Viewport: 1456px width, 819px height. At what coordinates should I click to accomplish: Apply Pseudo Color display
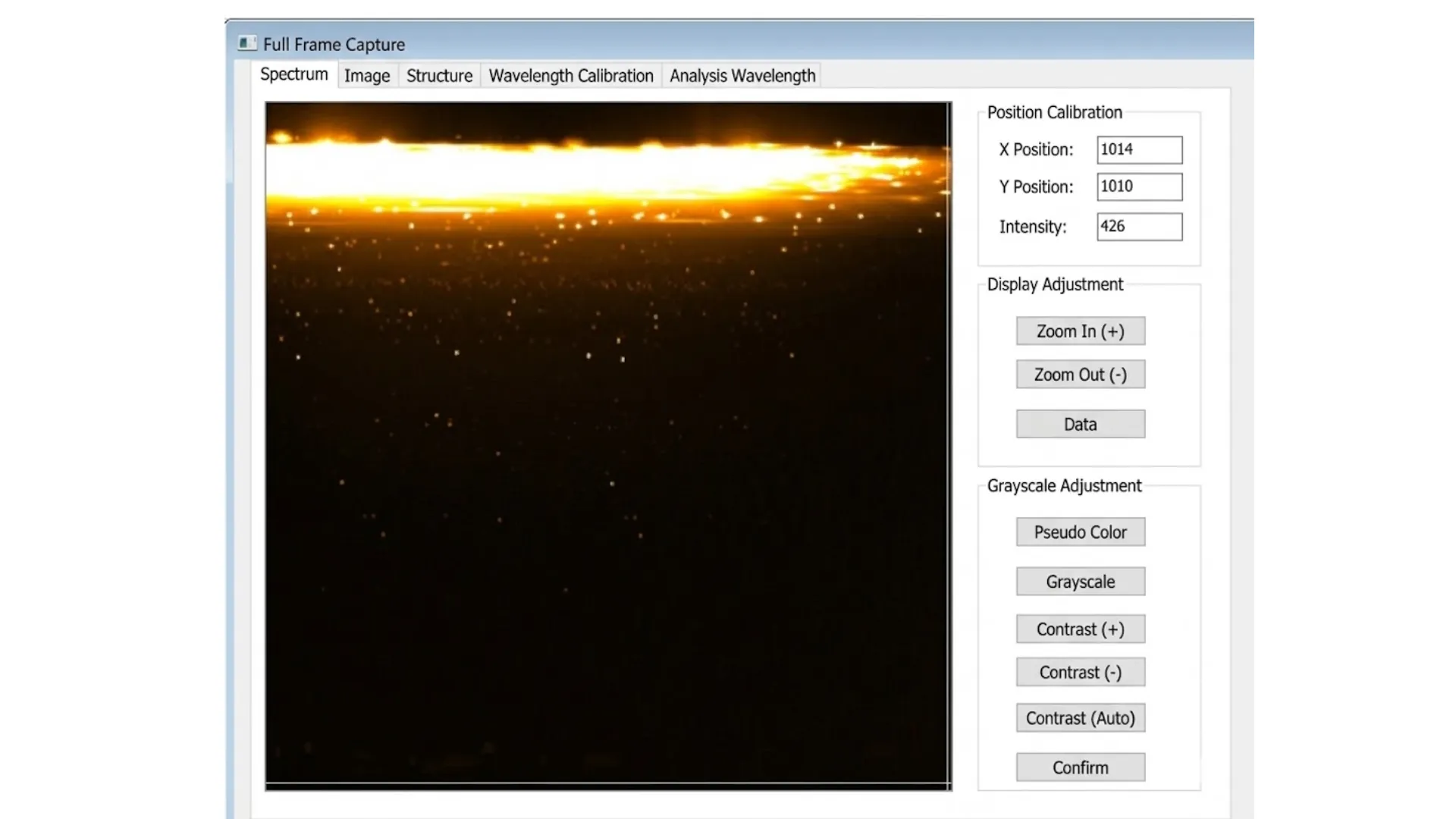[x=1081, y=532]
